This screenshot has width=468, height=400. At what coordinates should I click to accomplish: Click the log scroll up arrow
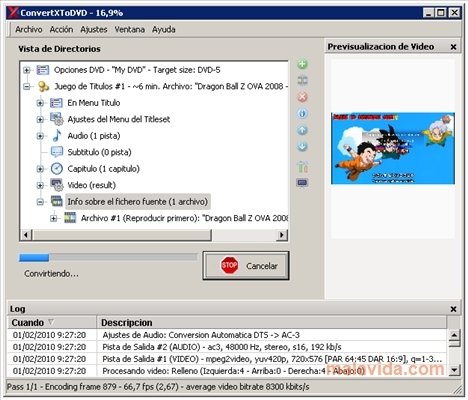(x=454, y=335)
